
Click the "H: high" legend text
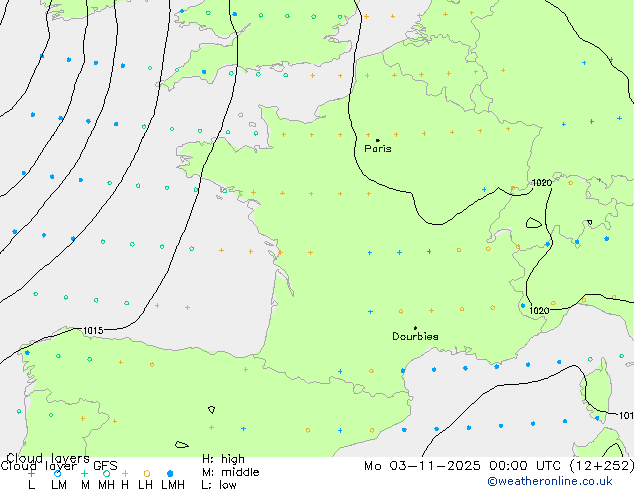pyautogui.click(x=223, y=459)
